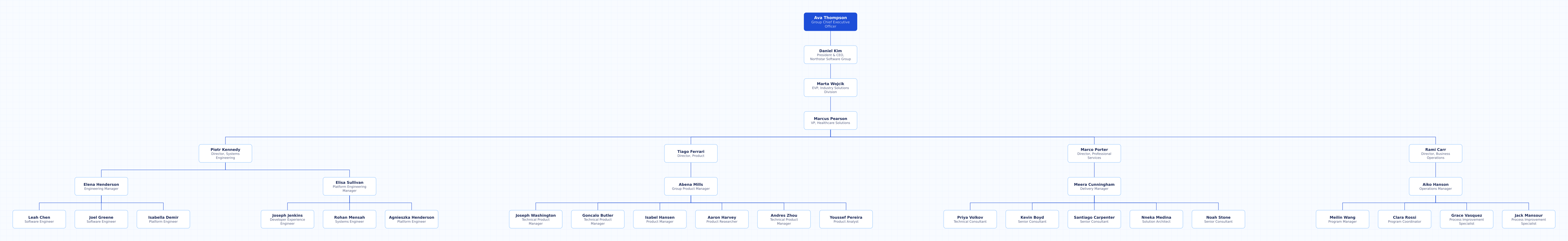Viewport: 1568px width, 241px height.
Task: Select Abena Mills Group Product Manager
Action: pyautogui.click(x=691, y=186)
